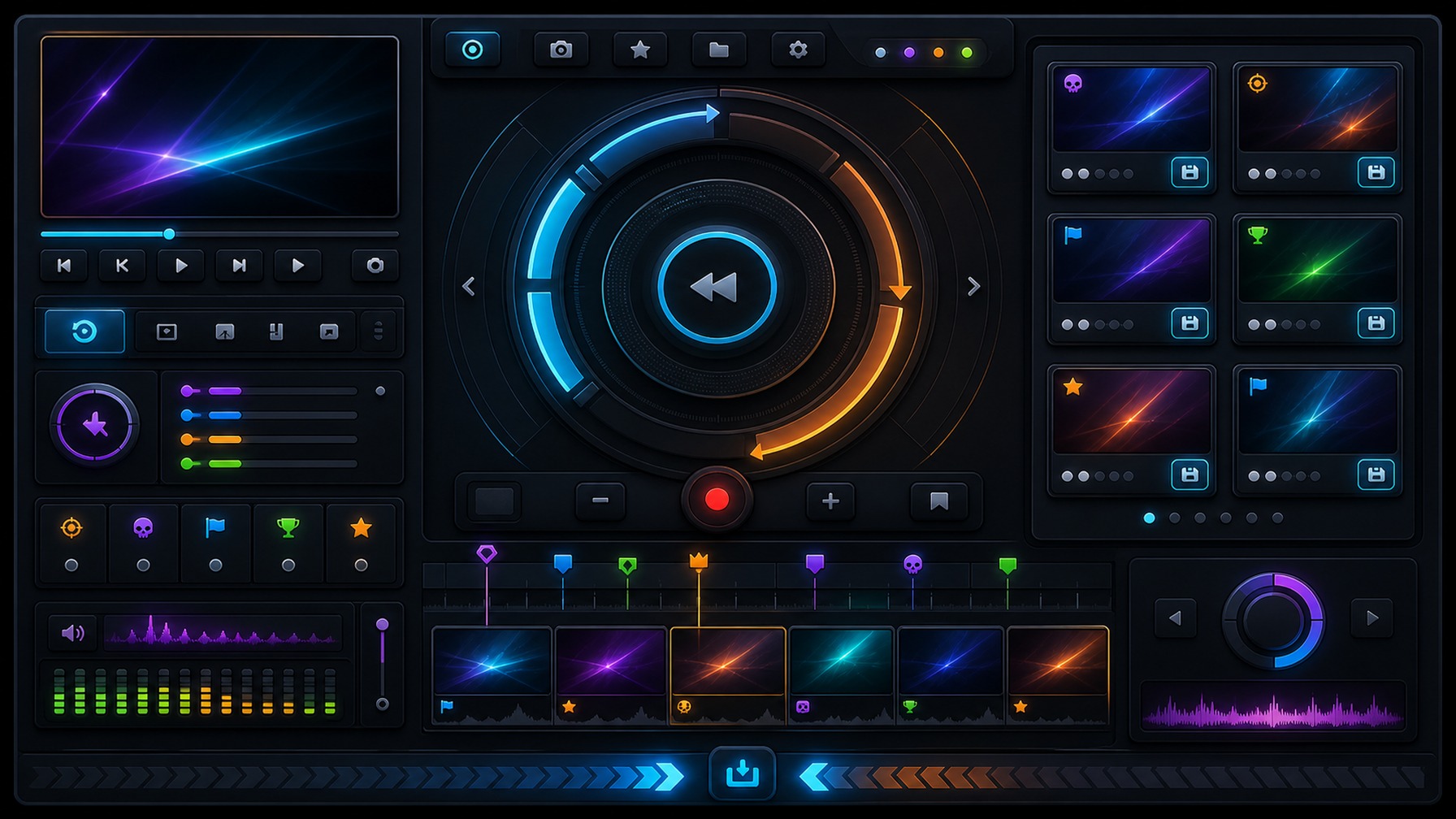The height and width of the screenshot is (819, 1456).
Task: Click the large preview video in the left panel
Action: (x=219, y=127)
